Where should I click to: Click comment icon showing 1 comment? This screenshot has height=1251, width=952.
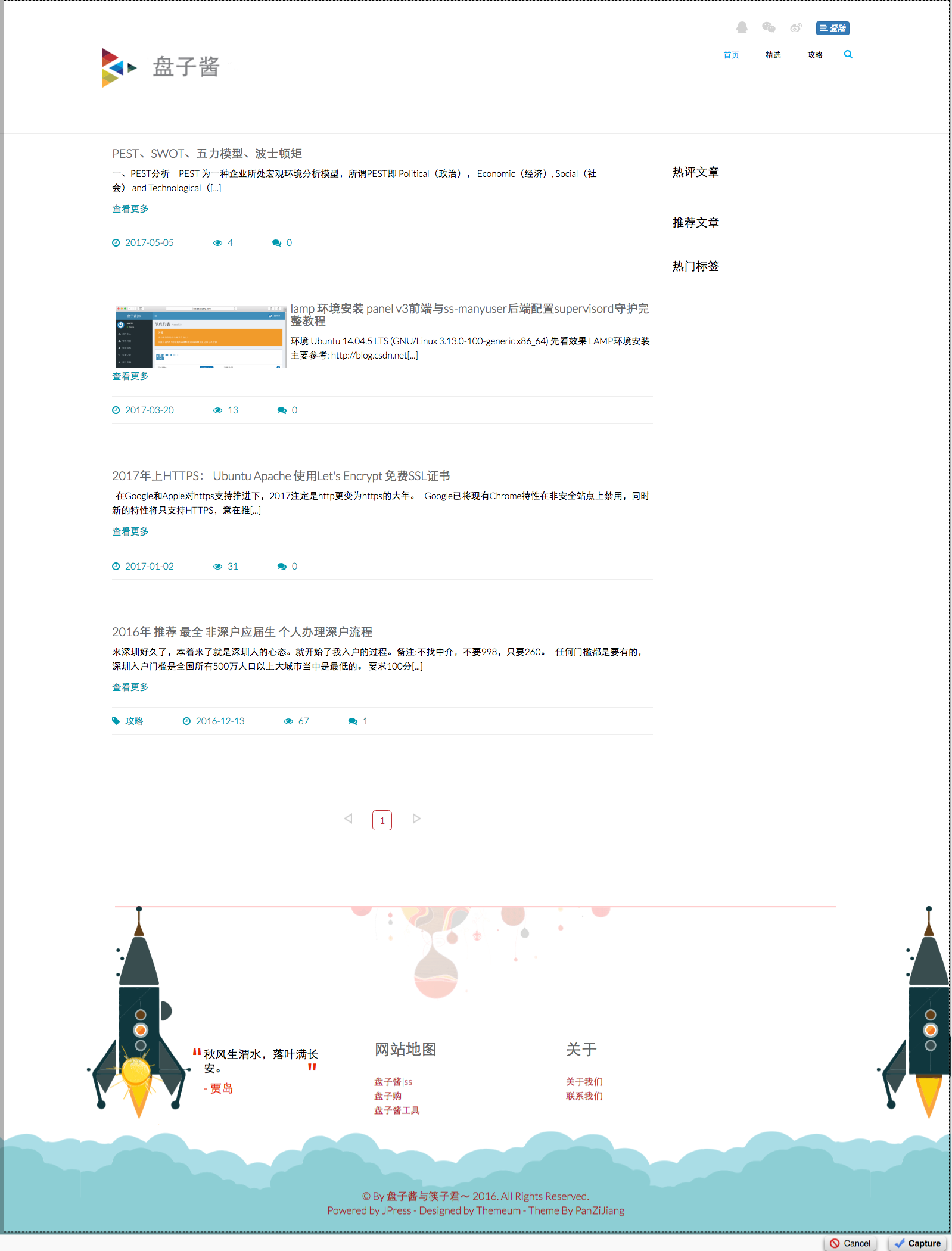coord(353,721)
